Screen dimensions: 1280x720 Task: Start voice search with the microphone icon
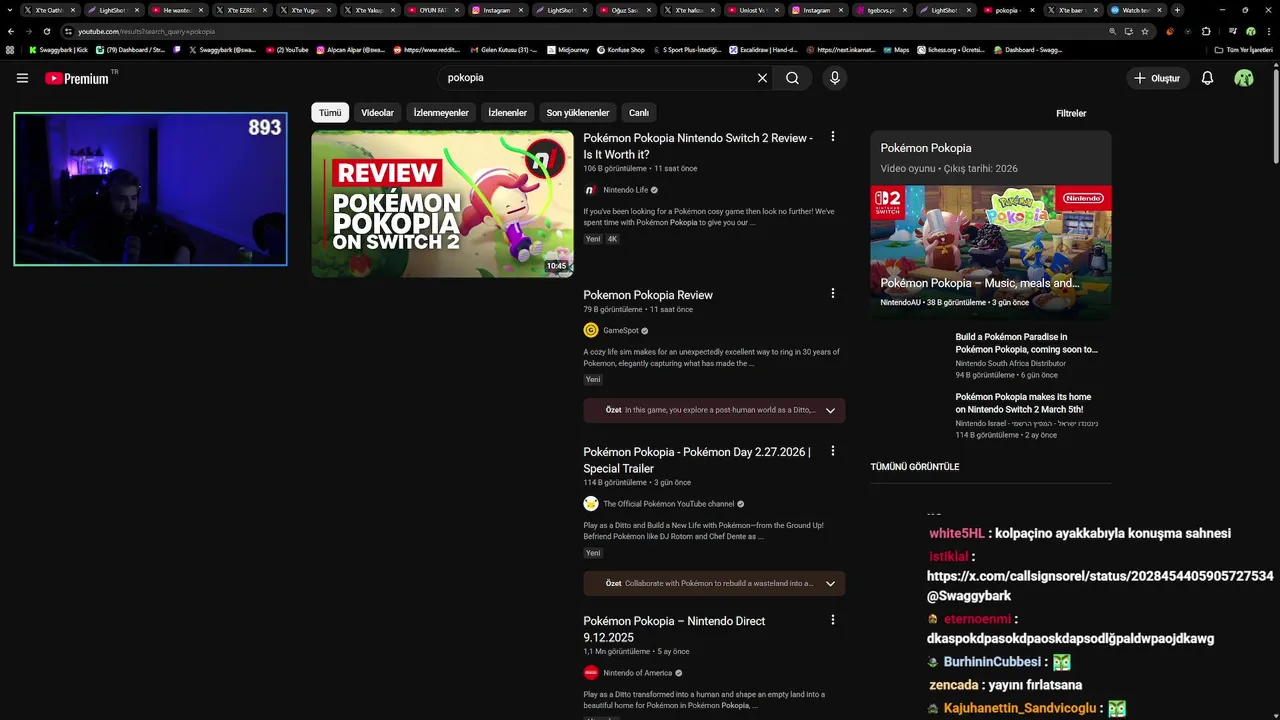(835, 78)
